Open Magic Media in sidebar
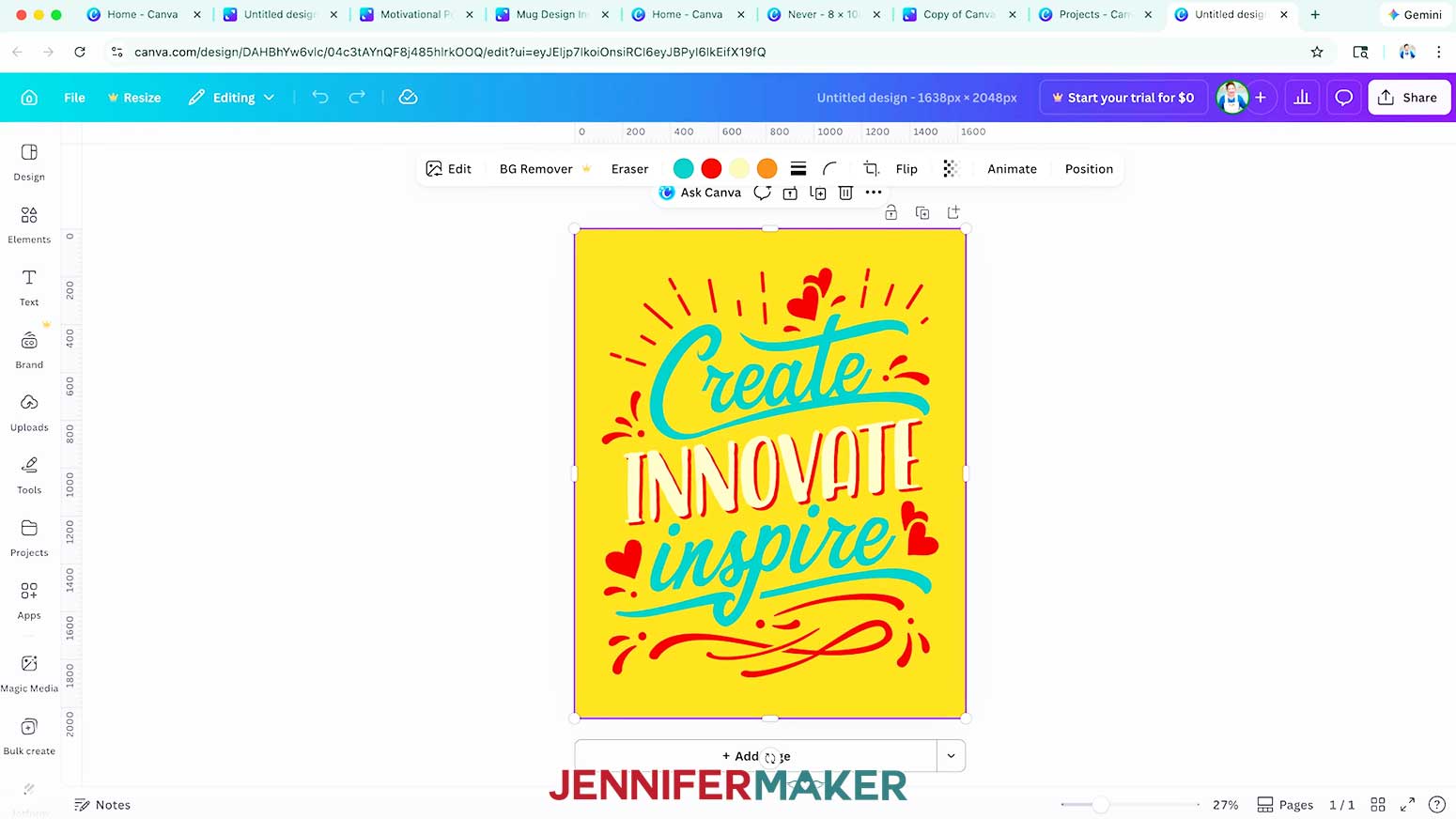The width and height of the screenshot is (1456, 819). click(29, 674)
